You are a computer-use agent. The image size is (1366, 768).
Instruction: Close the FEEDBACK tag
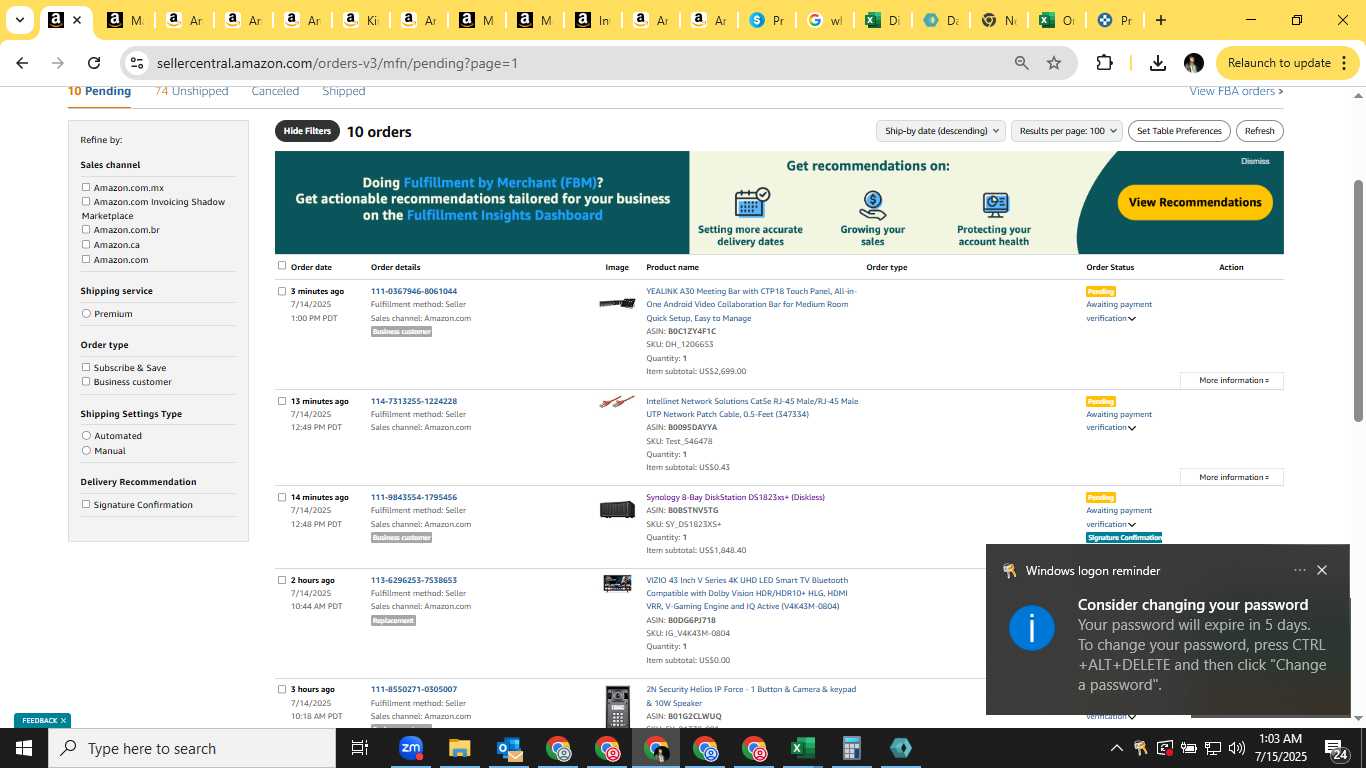[x=63, y=720]
